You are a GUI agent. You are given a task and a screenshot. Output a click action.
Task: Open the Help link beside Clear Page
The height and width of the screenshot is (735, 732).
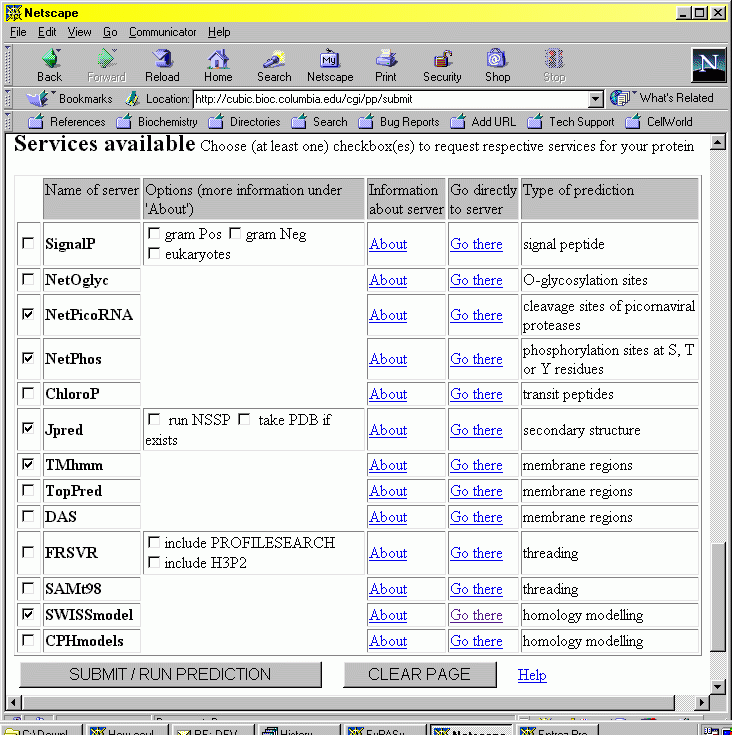[532, 675]
